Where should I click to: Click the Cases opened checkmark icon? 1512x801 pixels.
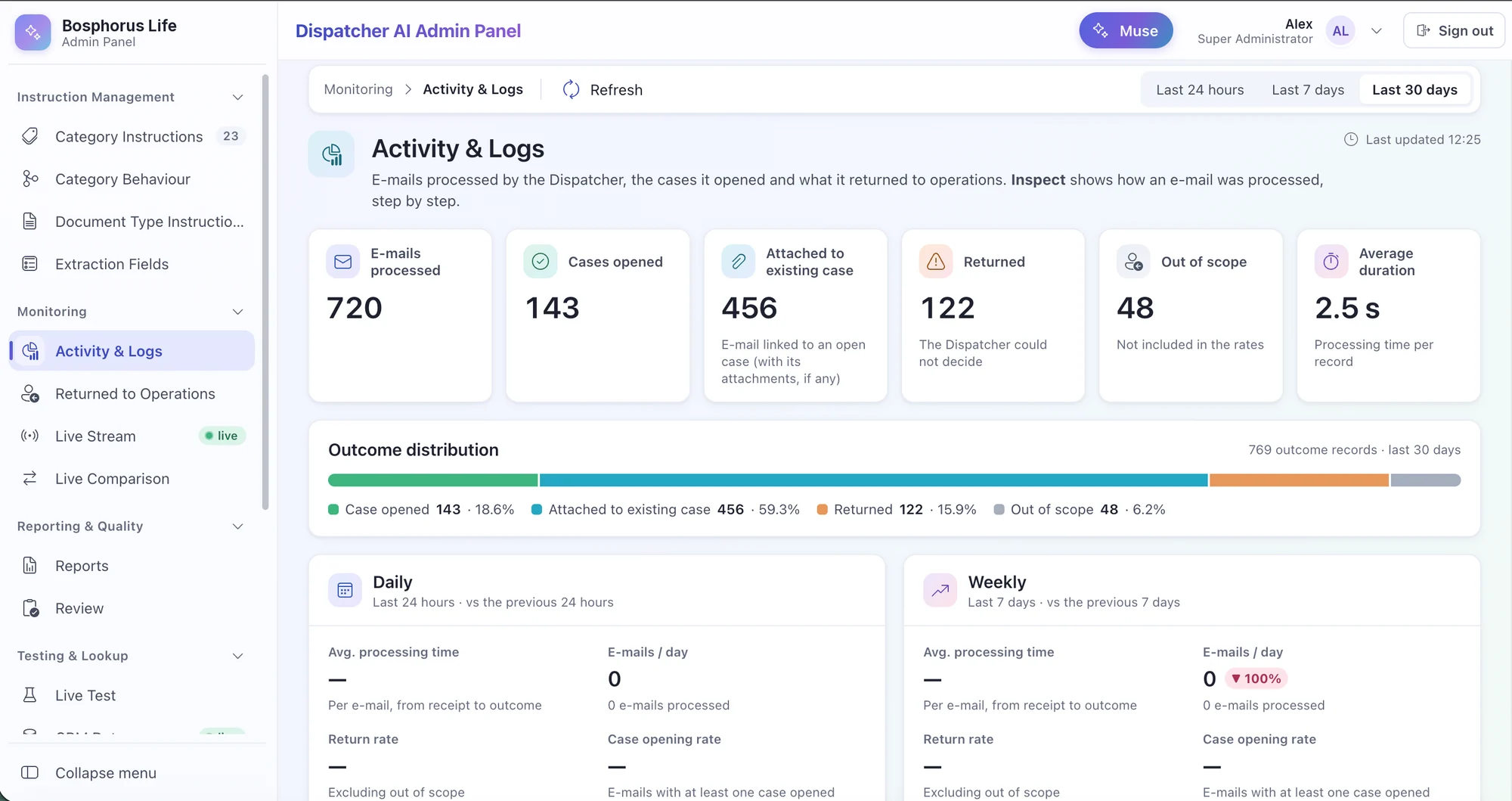(x=541, y=262)
